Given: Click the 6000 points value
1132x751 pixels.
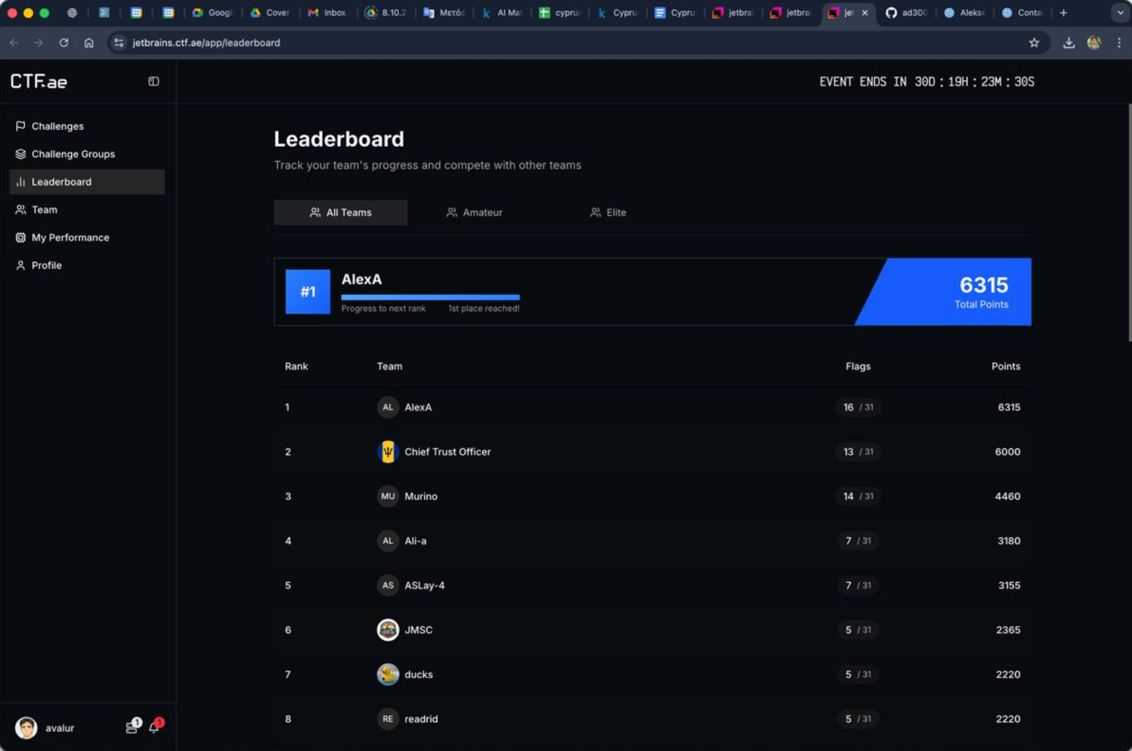Looking at the screenshot, I should click(x=1007, y=452).
